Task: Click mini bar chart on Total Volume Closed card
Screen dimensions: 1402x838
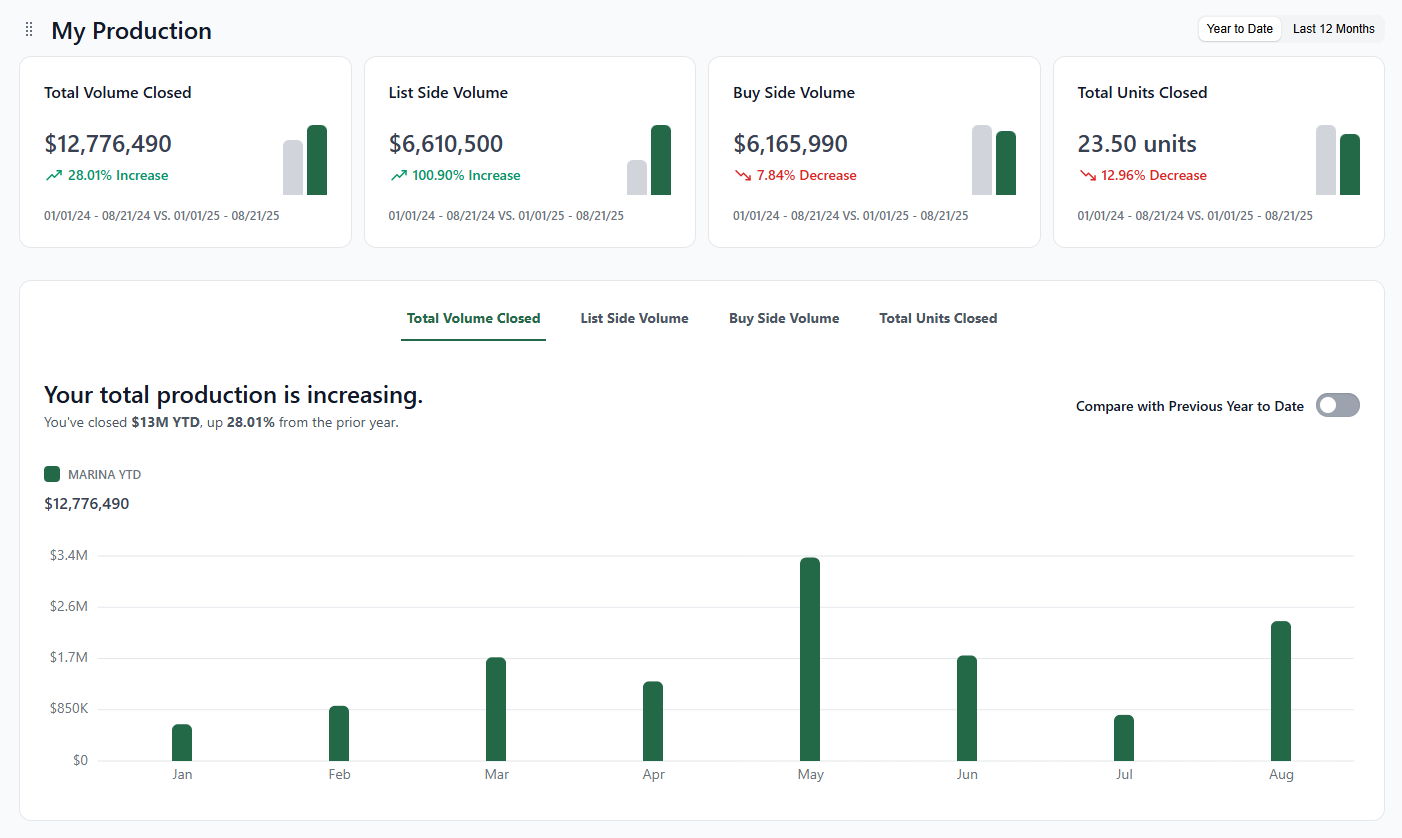Action: (305, 160)
